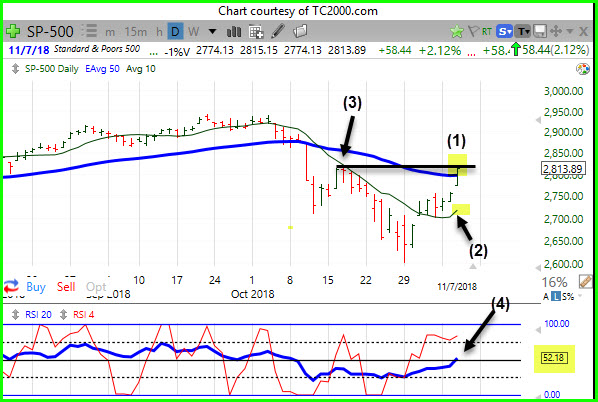Click the gray triangle left of 100.00
This screenshot has height=402, width=598.
(538, 330)
